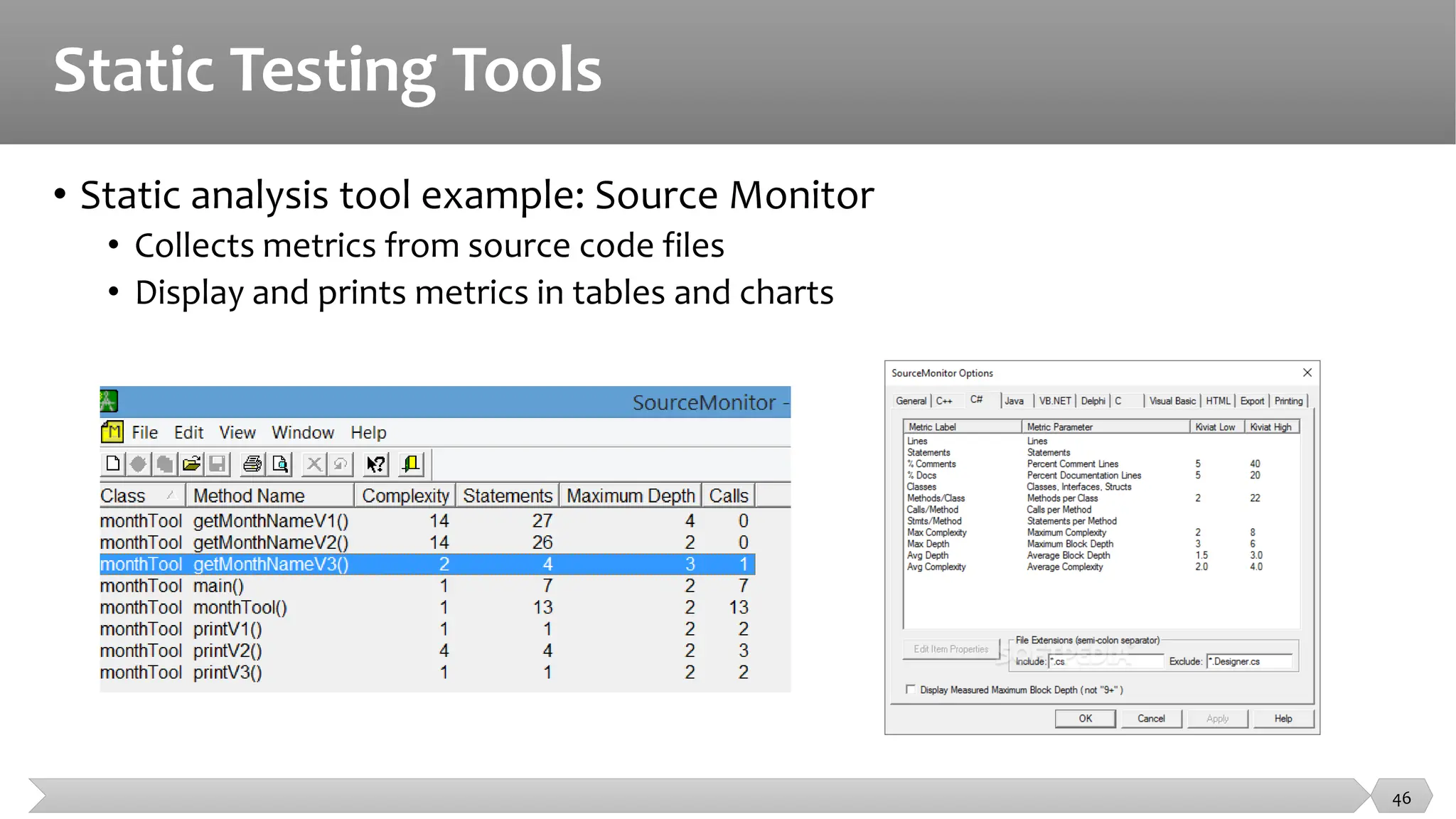The height and width of the screenshot is (819, 1456).
Task: Click the Metric Parameter column header
Action: pos(1106,427)
